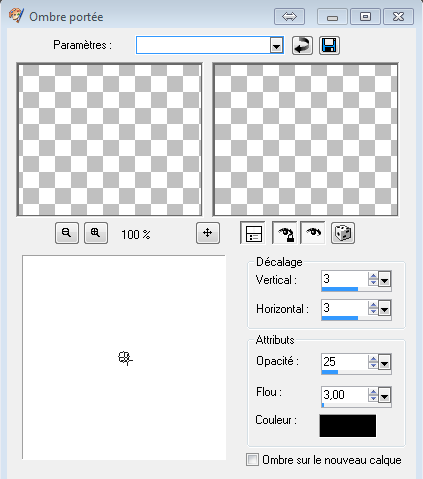The height and width of the screenshot is (479, 423).
Task: Toggle proof eye preview button
Action: tap(313, 233)
